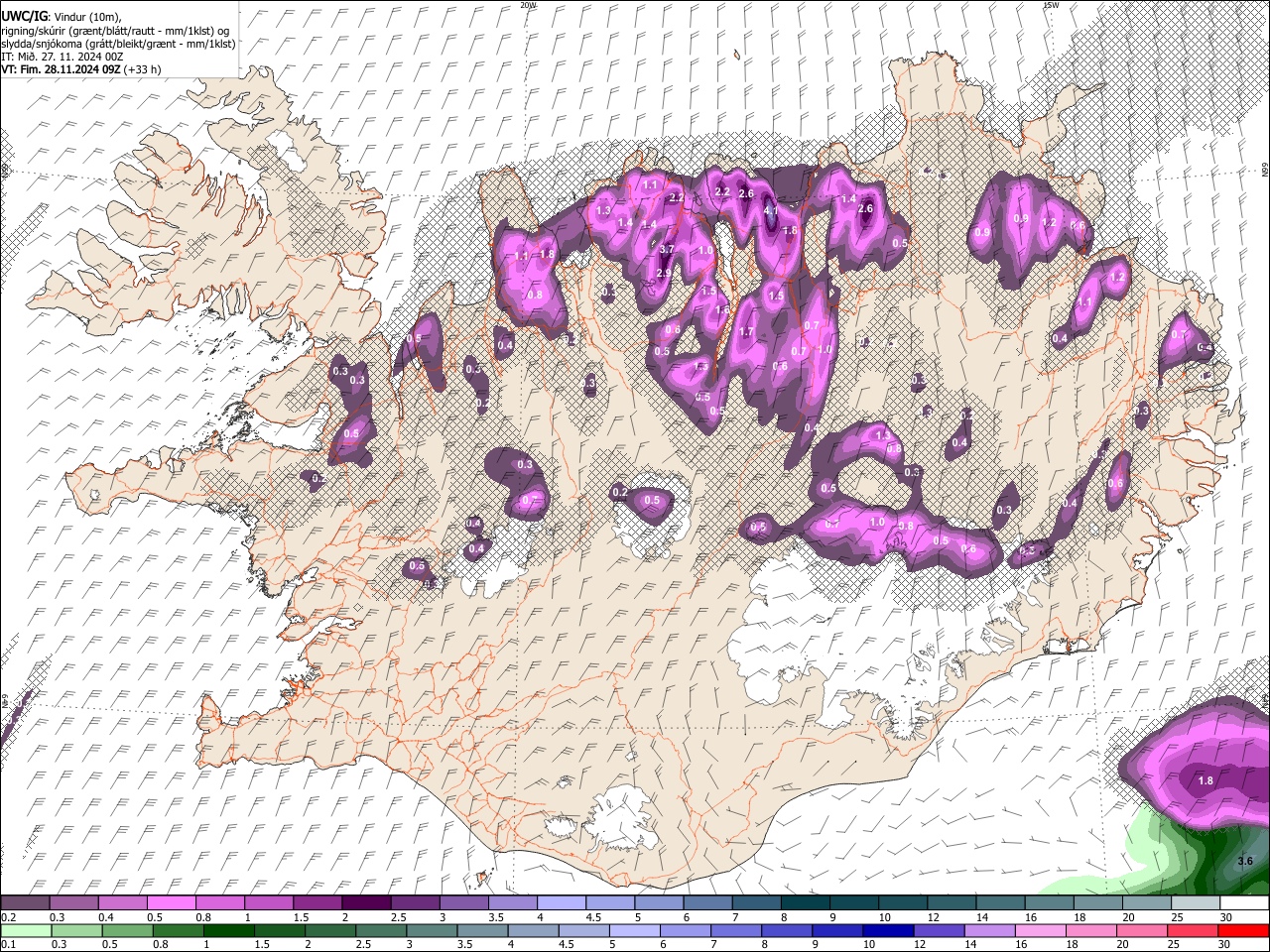Select the darkest purple 2–2.5 swatch in top legend
The image size is (1270, 952).
click(x=368, y=903)
